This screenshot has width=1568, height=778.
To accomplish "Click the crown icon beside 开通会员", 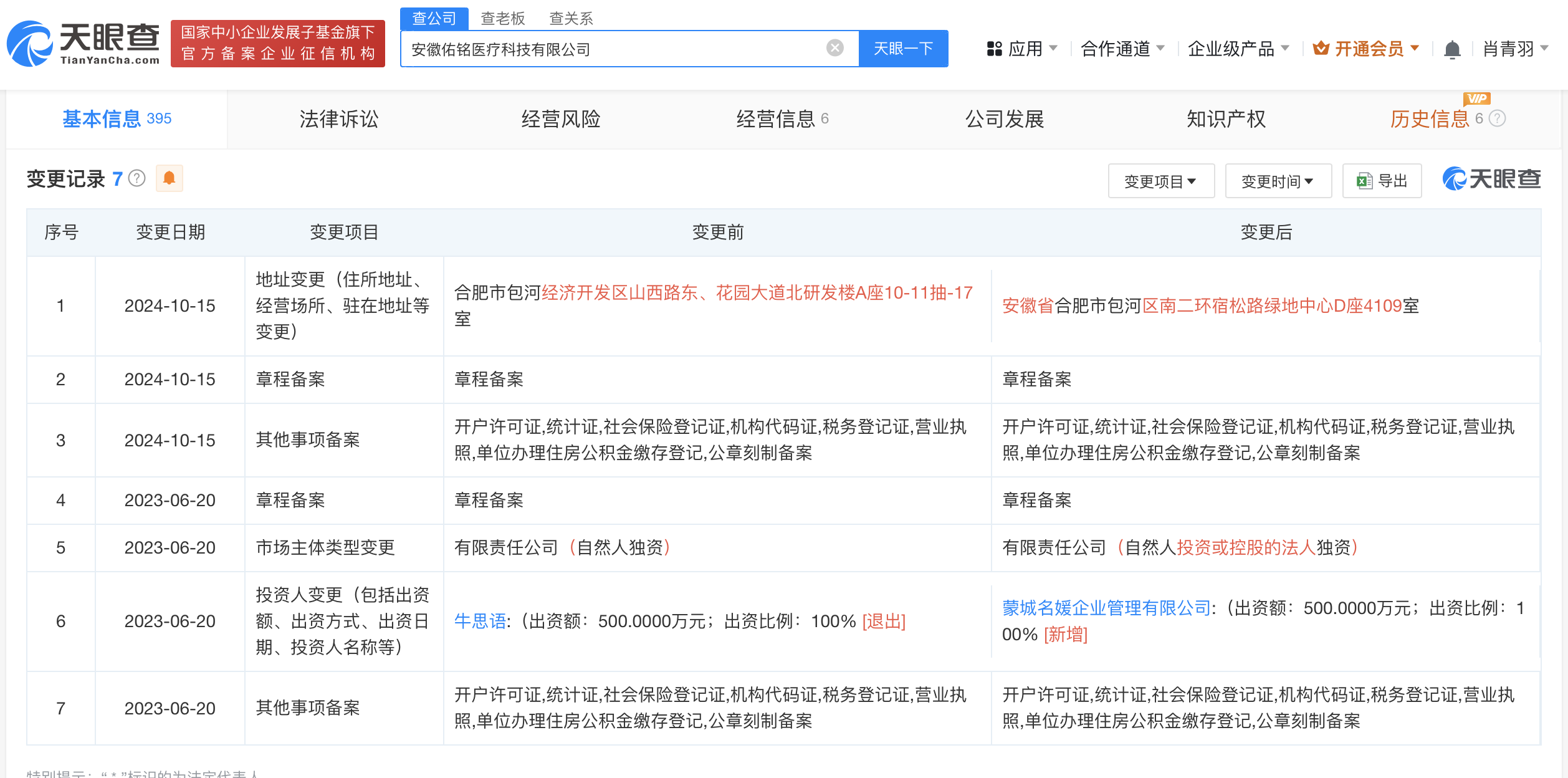I will tap(1321, 48).
